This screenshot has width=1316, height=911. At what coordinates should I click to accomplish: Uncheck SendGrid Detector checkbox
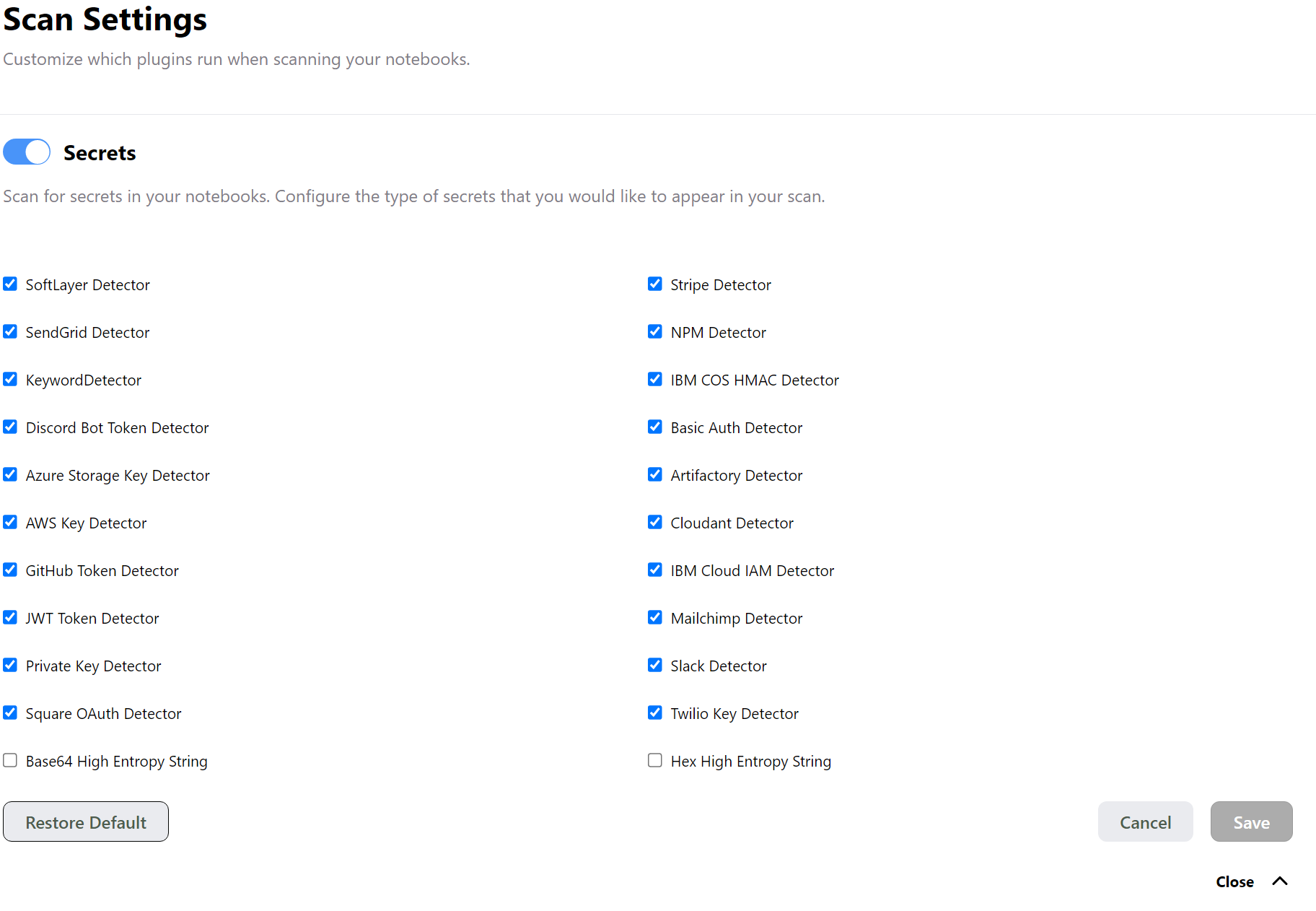point(10,331)
